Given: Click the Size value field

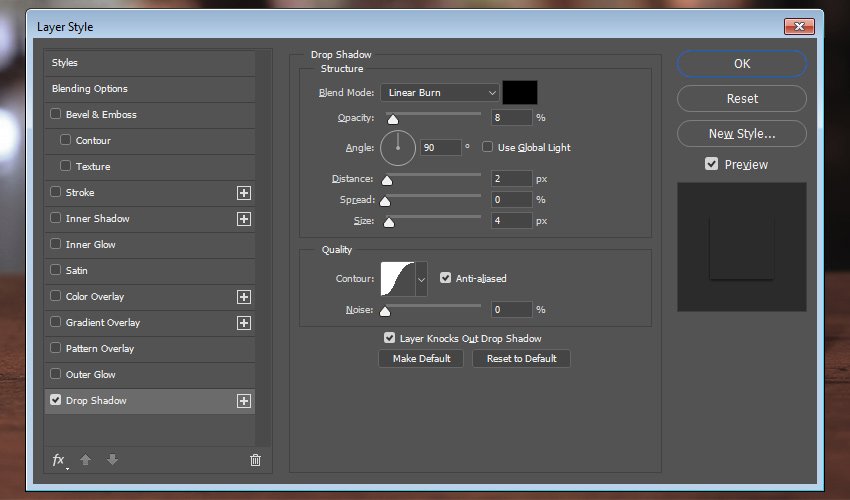Looking at the screenshot, I should (512, 221).
